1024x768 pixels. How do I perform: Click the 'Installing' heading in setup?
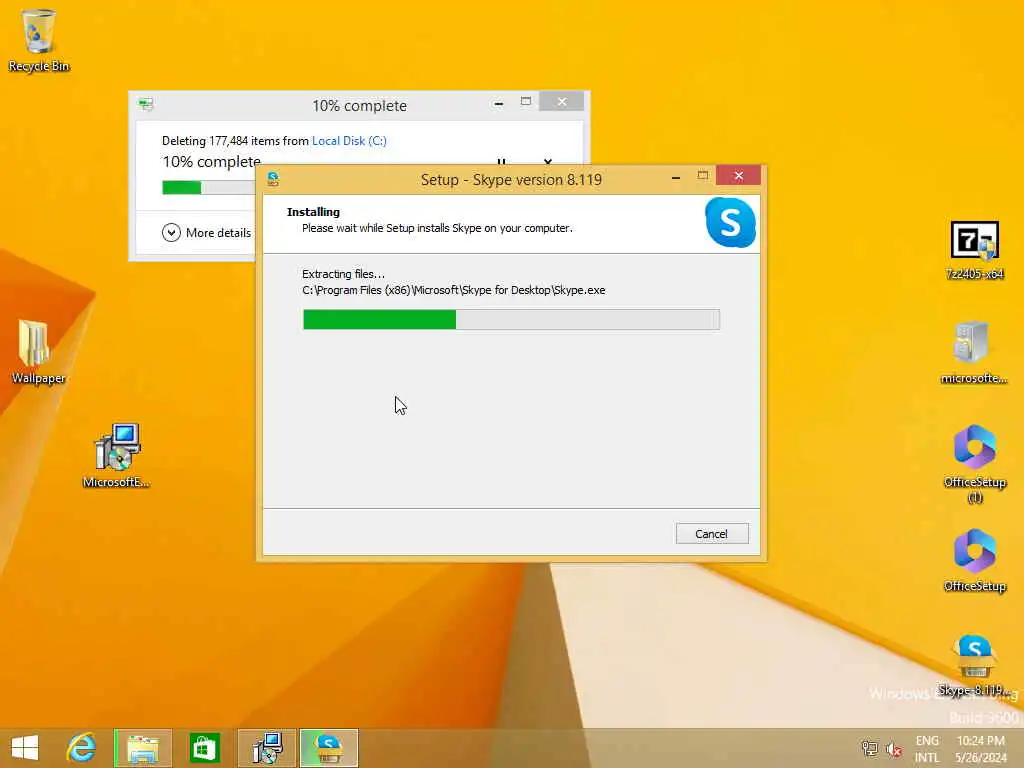313,212
